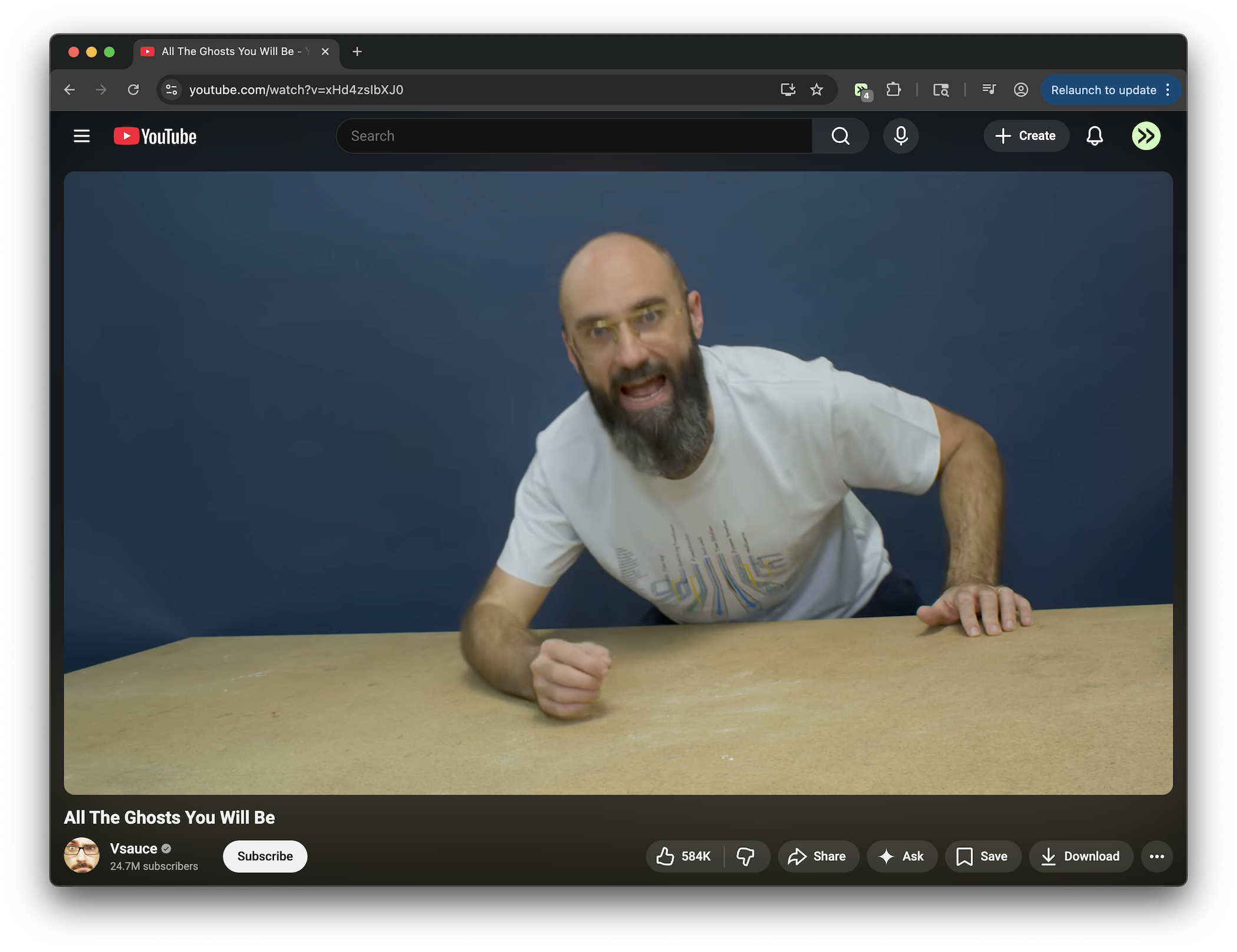Image resolution: width=1237 pixels, height=952 pixels.
Task: Open media controls in Chrome toolbar
Action: (988, 89)
